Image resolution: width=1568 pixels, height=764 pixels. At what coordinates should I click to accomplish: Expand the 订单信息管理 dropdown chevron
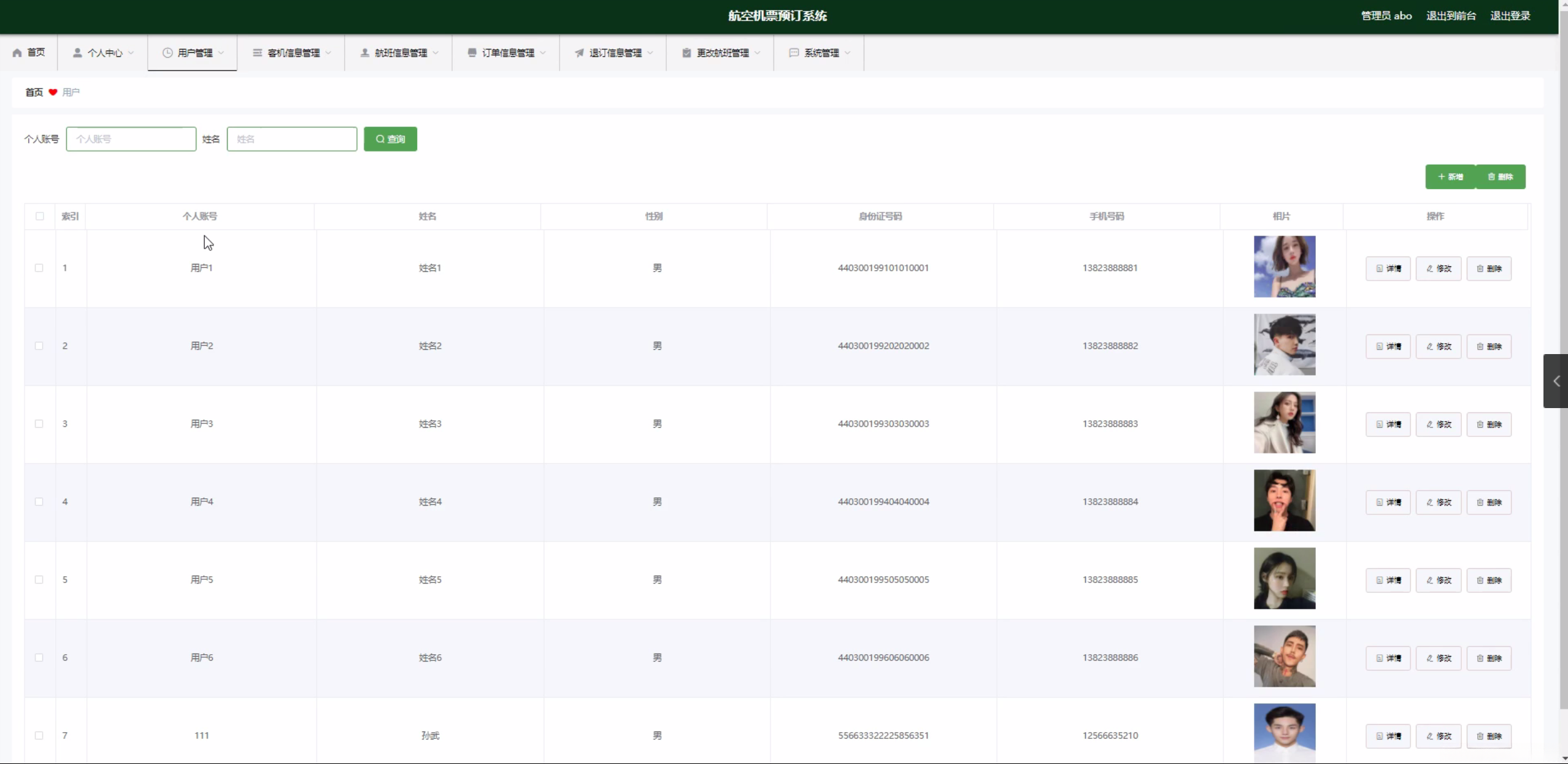pyautogui.click(x=543, y=53)
